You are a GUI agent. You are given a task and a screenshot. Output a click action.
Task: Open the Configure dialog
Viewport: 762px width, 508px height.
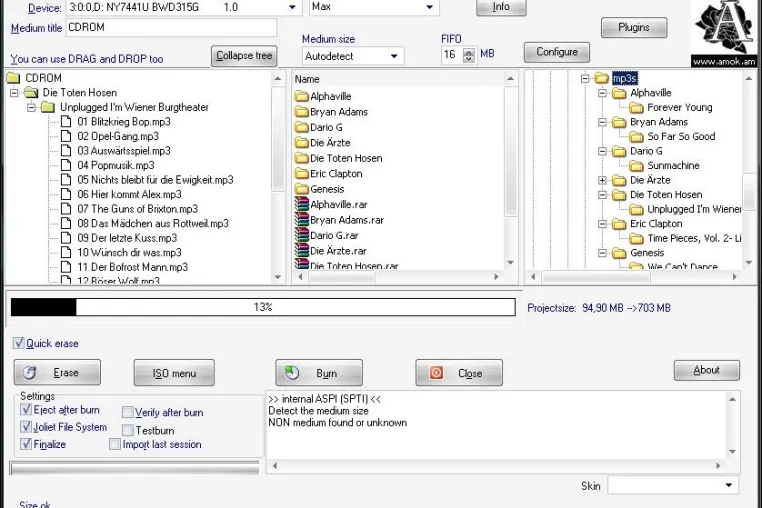557,52
